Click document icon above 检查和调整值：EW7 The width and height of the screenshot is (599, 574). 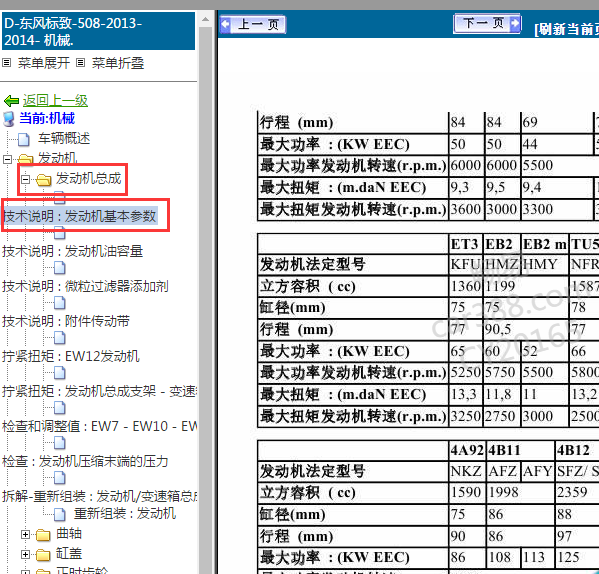[60, 408]
